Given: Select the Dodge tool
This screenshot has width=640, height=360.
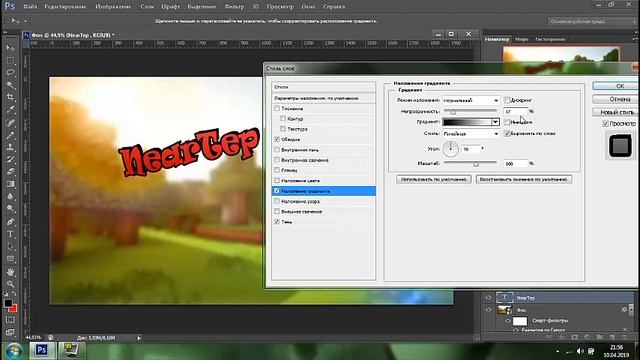Looking at the screenshot, I should pyautogui.click(x=10, y=209).
